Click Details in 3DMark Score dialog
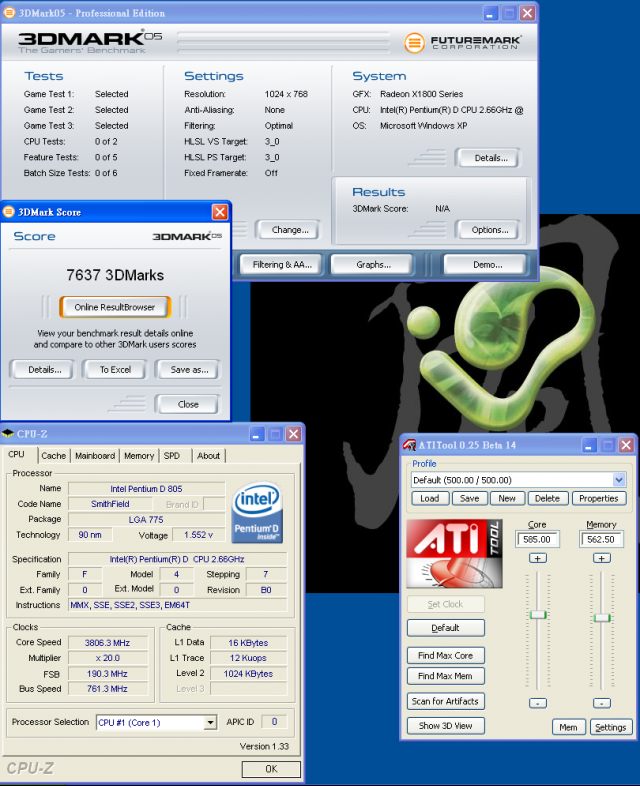 click(45, 370)
